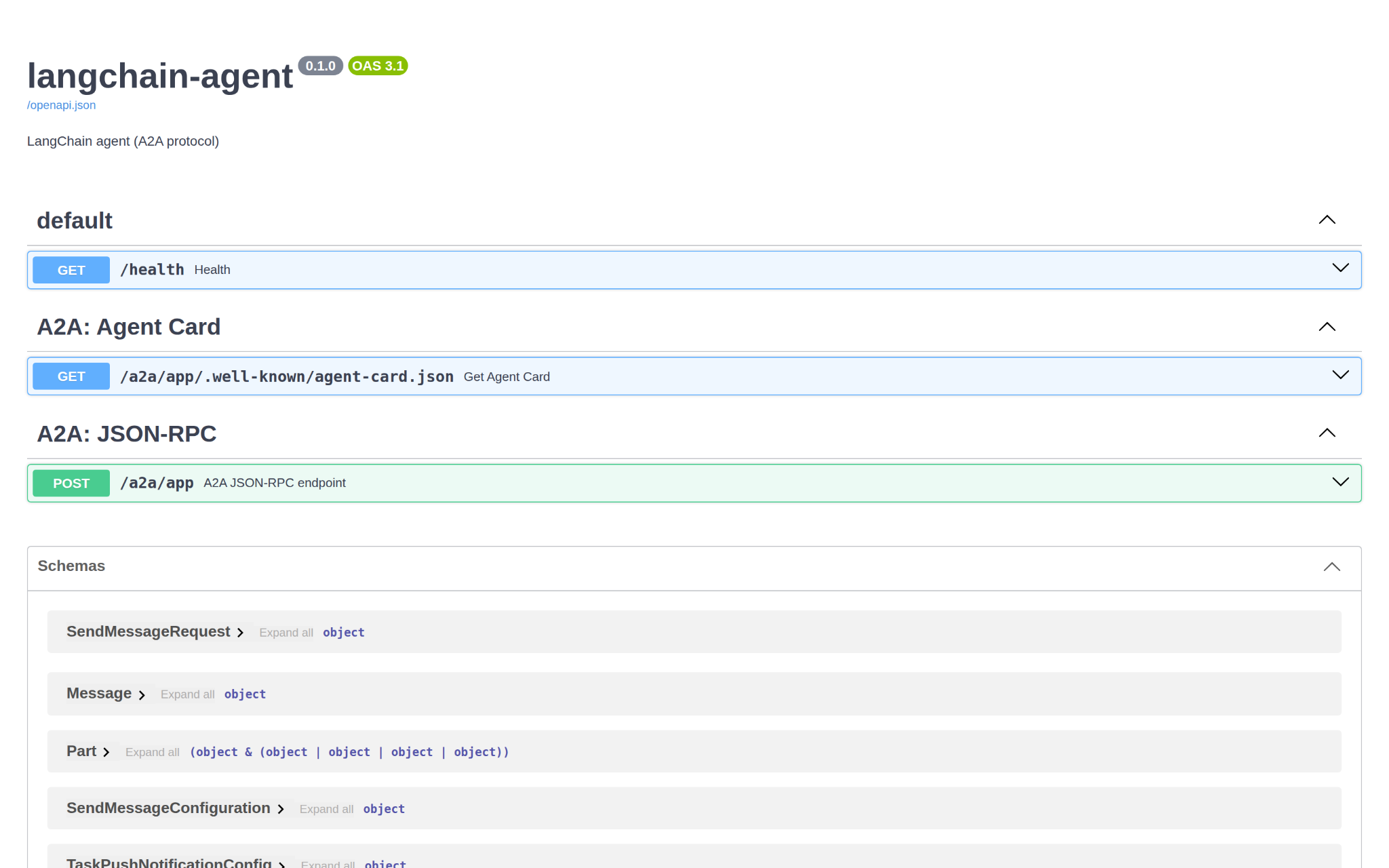The width and height of the screenshot is (1389, 868).
Task: Click Expand all for SendMessageRequest
Action: tap(286, 633)
